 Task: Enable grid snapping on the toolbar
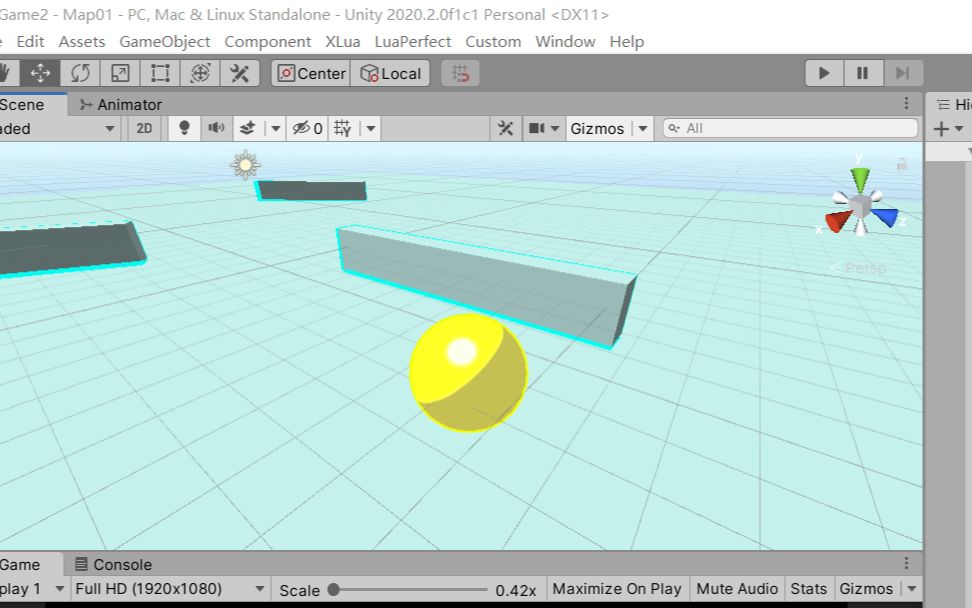pyautogui.click(x=460, y=72)
